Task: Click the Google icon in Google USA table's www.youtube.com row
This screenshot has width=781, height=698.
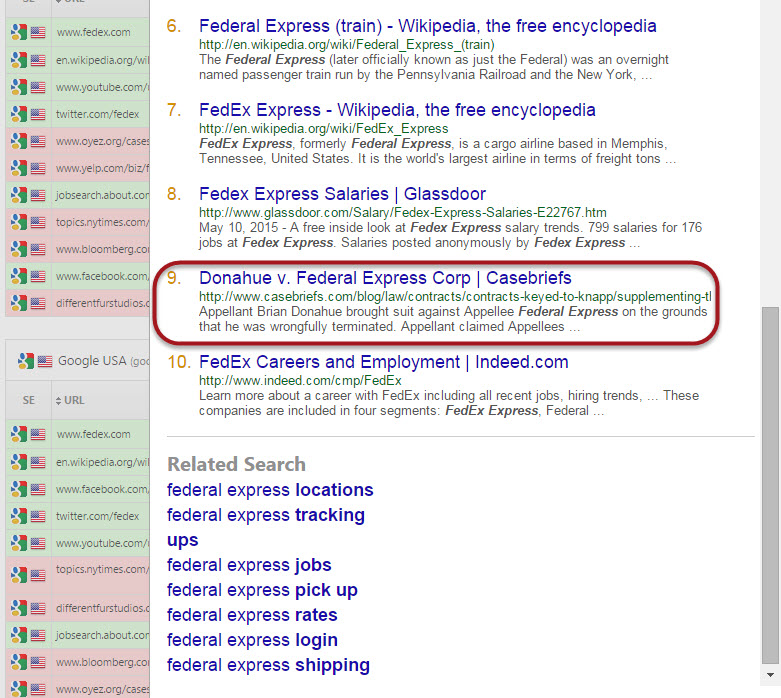Action: tap(19, 543)
